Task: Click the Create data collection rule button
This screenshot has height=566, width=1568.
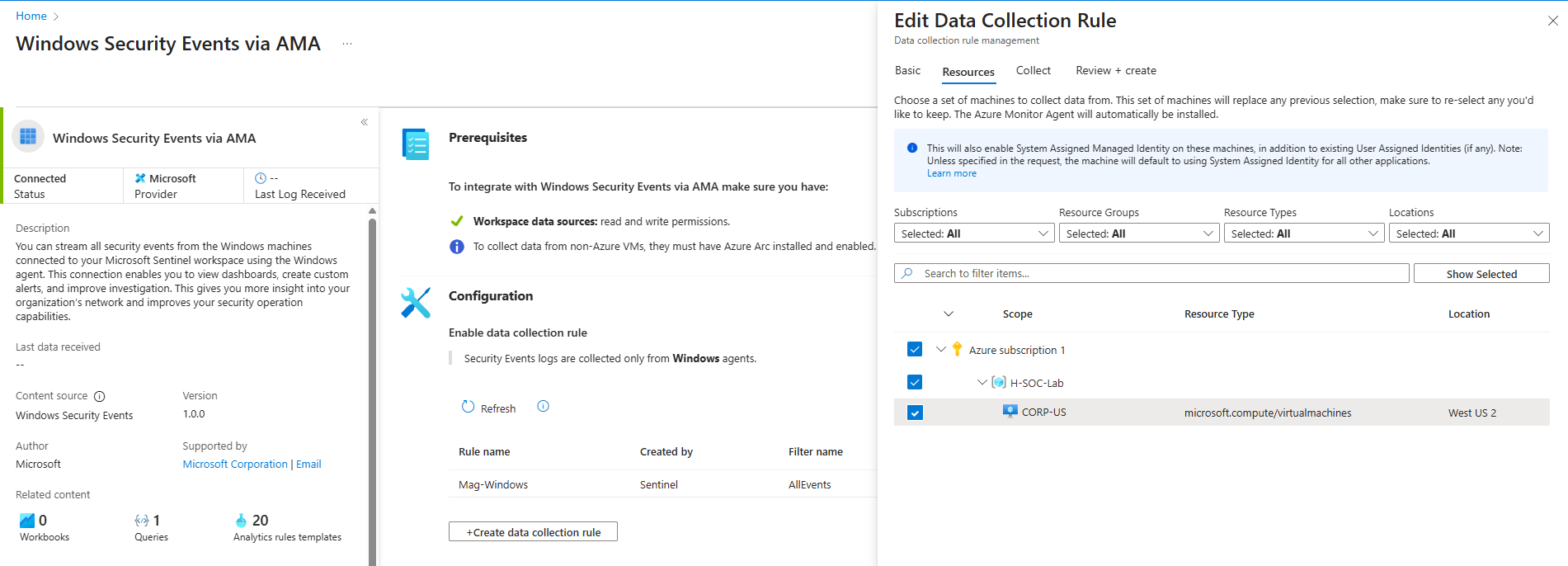Action: pos(533,532)
